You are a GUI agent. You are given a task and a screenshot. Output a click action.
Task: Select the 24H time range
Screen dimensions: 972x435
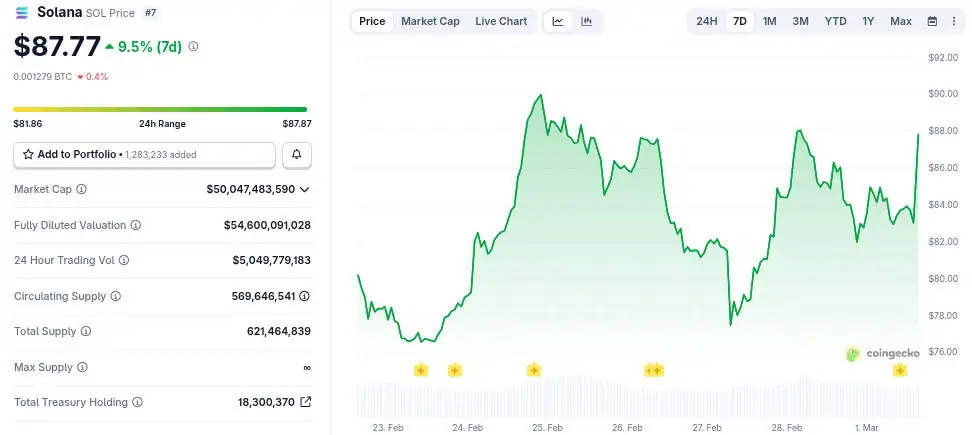(x=706, y=21)
